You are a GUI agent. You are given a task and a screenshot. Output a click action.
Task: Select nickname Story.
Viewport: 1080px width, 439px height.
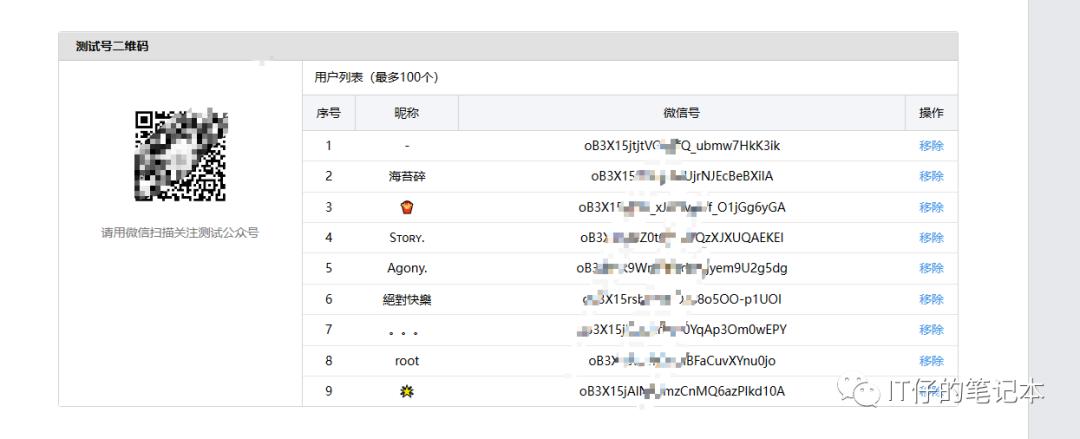pos(407,238)
